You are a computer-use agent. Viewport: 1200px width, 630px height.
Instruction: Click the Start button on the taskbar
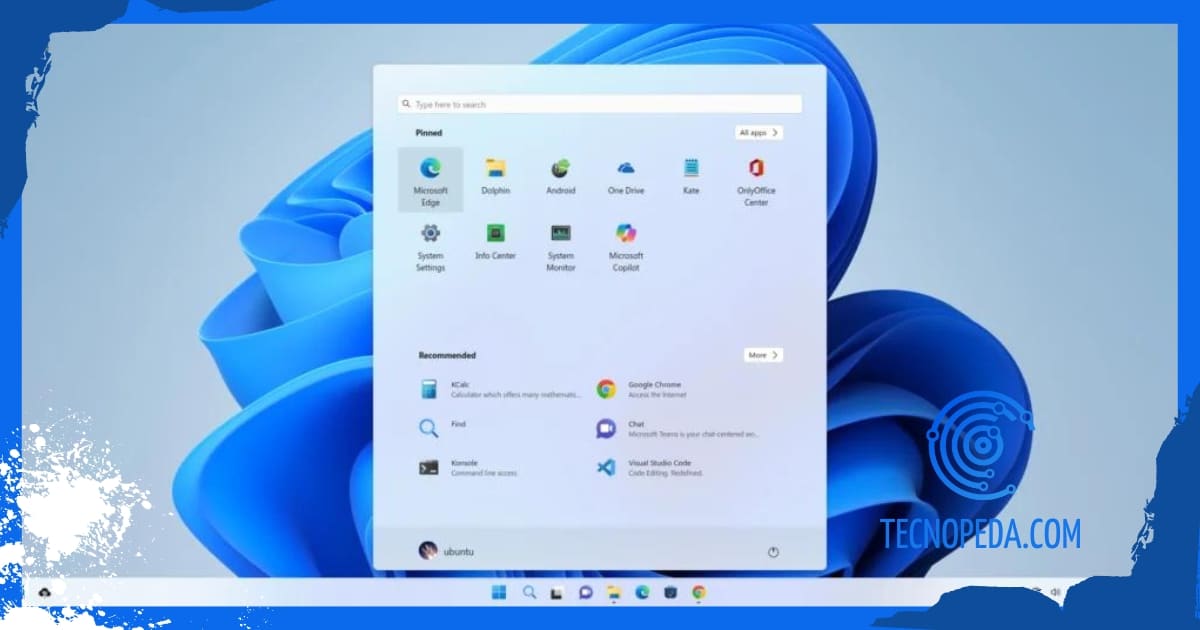click(x=498, y=592)
